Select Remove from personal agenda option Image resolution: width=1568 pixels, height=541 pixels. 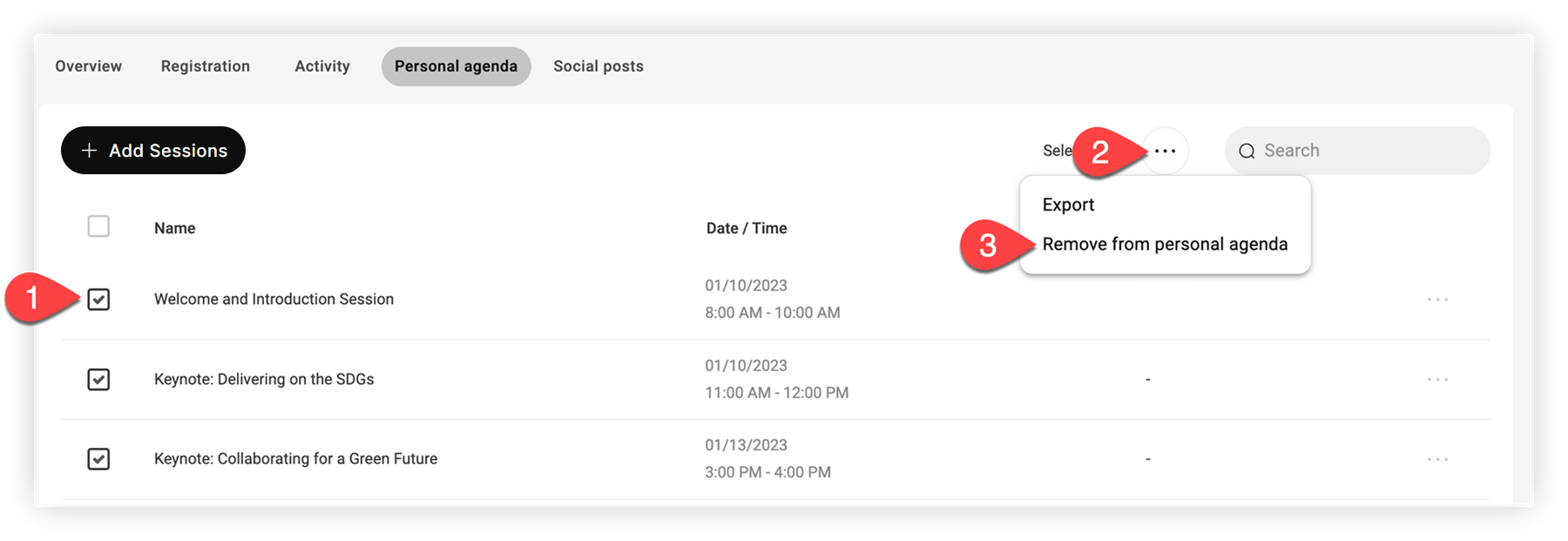tap(1165, 245)
